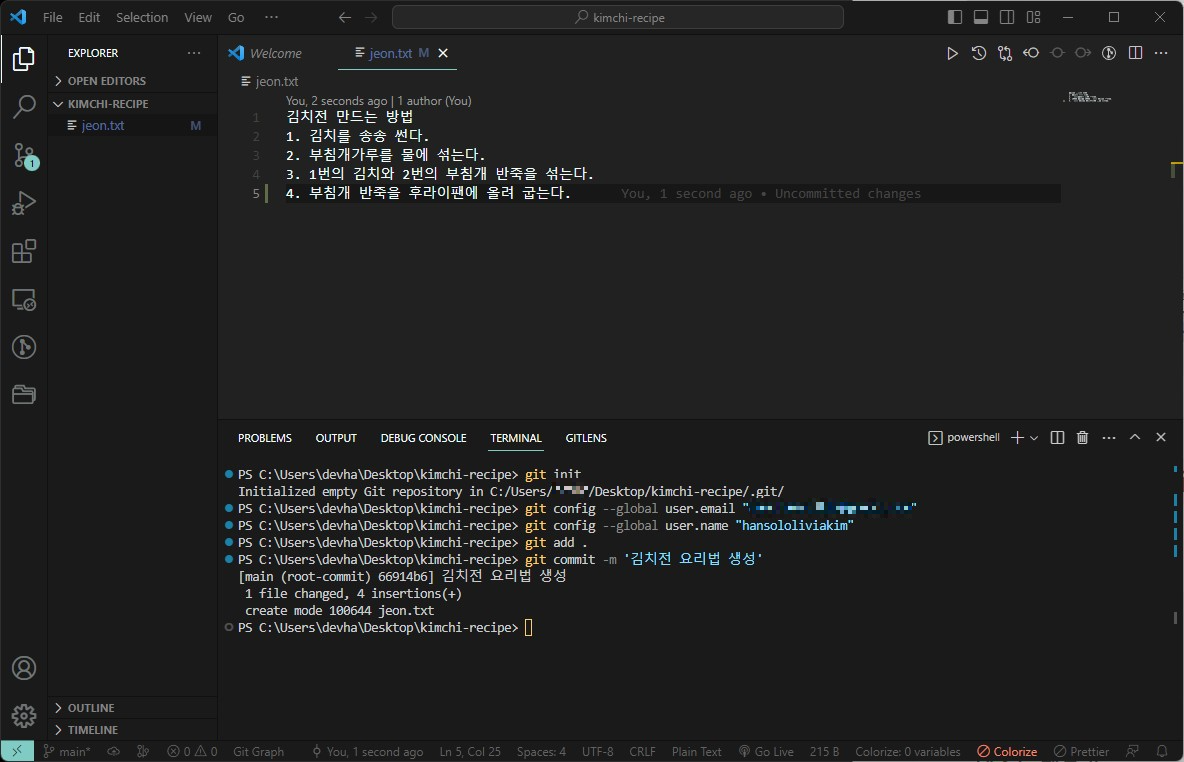Open the Run and Debug view
Viewport: 1184px width, 762px height.
23,203
